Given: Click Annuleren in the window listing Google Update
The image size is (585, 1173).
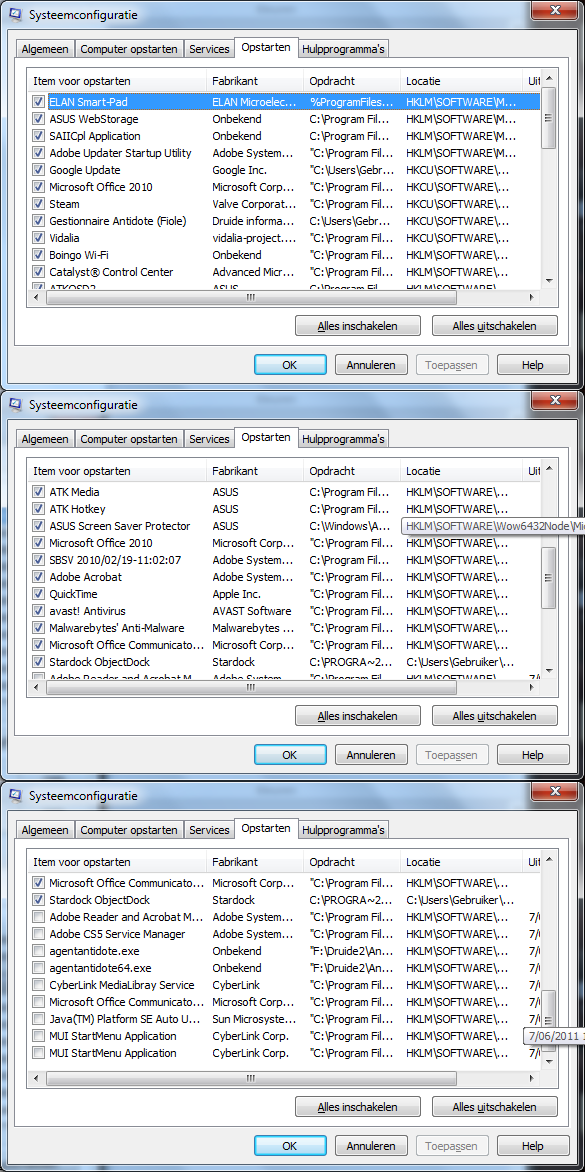Looking at the screenshot, I should [371, 365].
